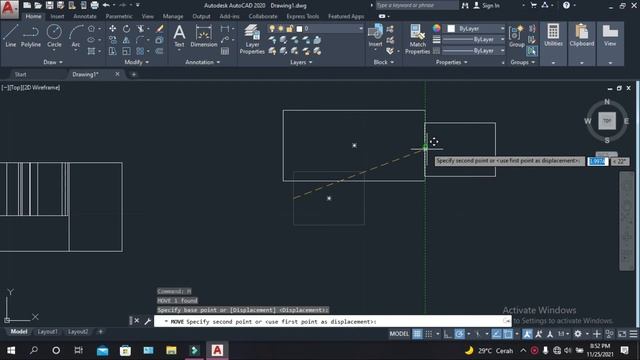
Task: Click the AutoCAD application menu button
Action: point(9,9)
